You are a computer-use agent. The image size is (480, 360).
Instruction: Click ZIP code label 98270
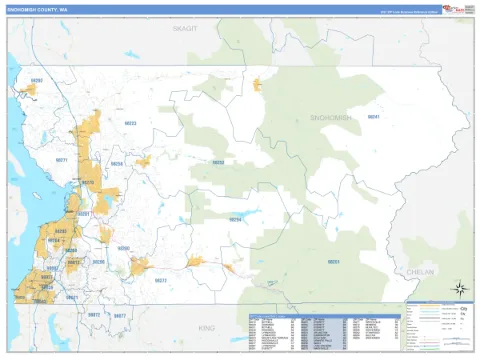[x=88, y=183]
